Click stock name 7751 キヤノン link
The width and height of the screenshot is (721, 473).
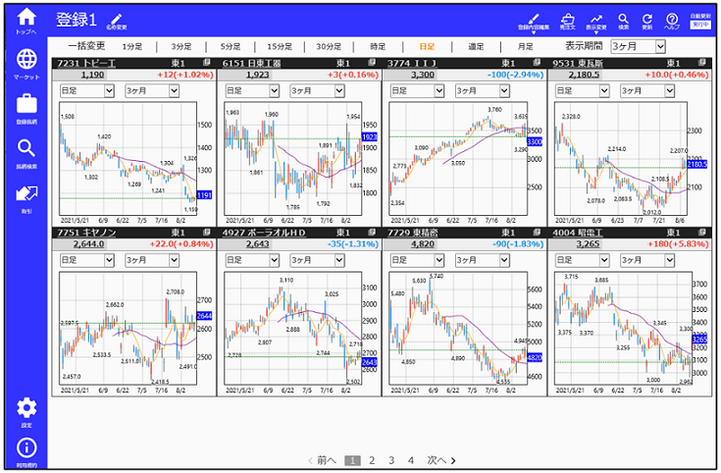86,233
